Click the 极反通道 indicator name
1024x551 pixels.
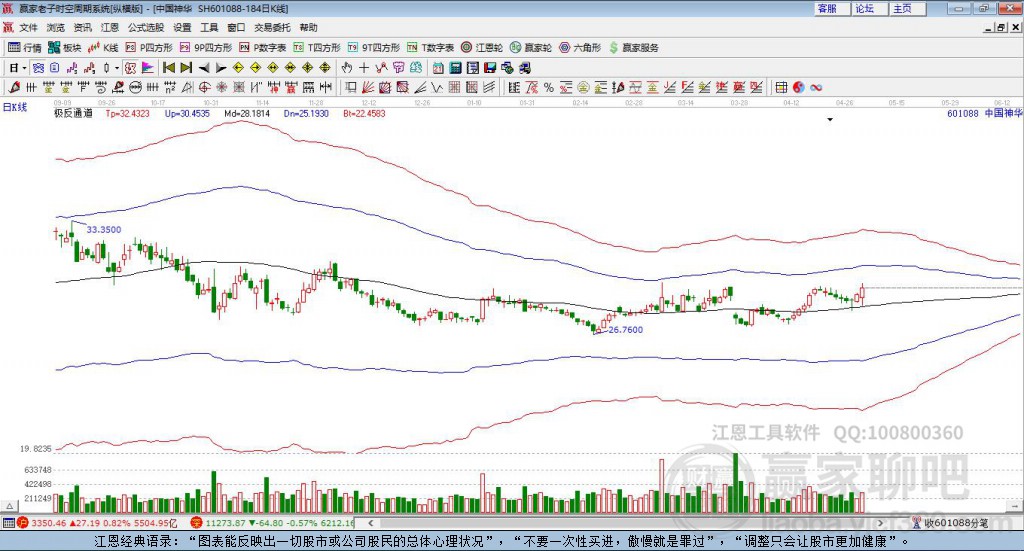(73, 113)
